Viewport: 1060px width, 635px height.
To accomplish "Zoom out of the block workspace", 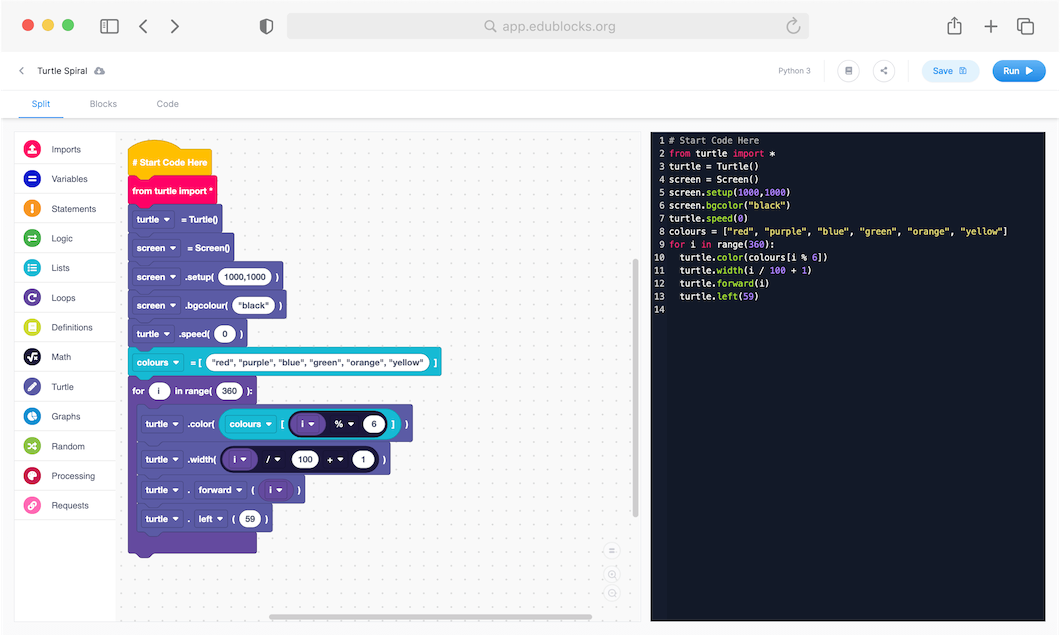I will click(612, 593).
